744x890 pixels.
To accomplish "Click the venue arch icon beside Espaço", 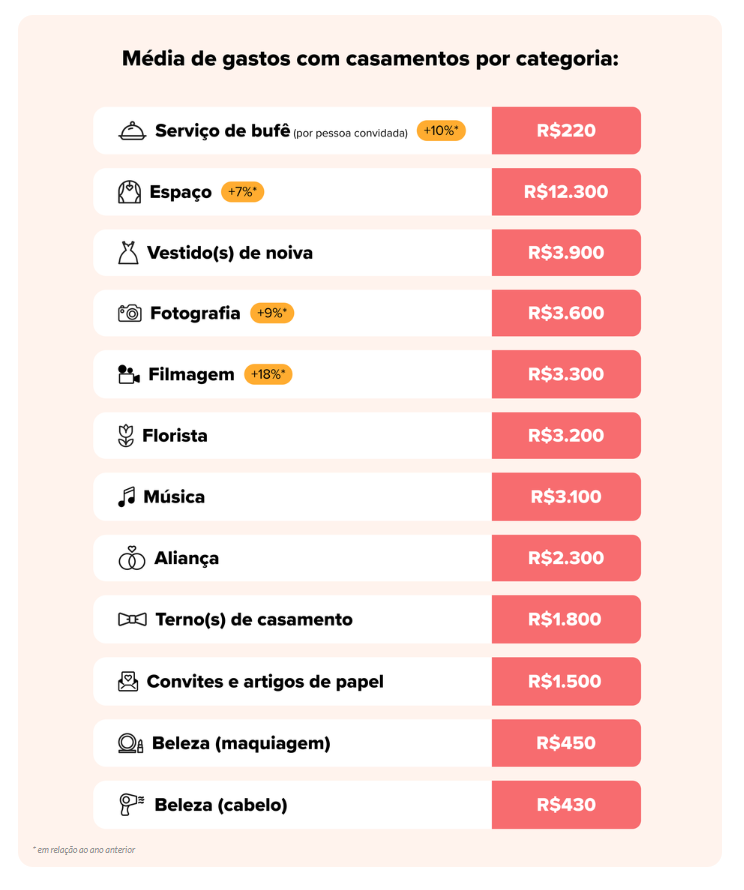I will click(x=130, y=192).
